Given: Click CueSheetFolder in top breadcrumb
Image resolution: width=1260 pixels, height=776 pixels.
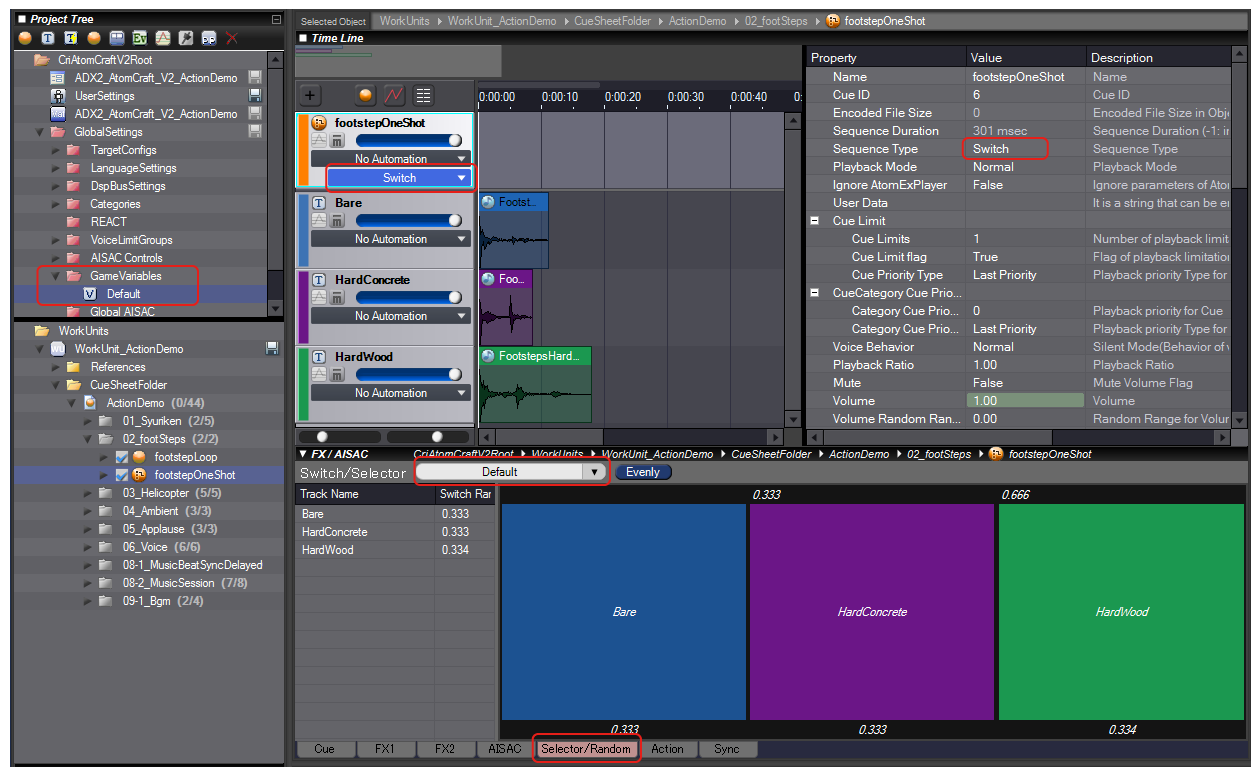Looking at the screenshot, I should (614, 21).
